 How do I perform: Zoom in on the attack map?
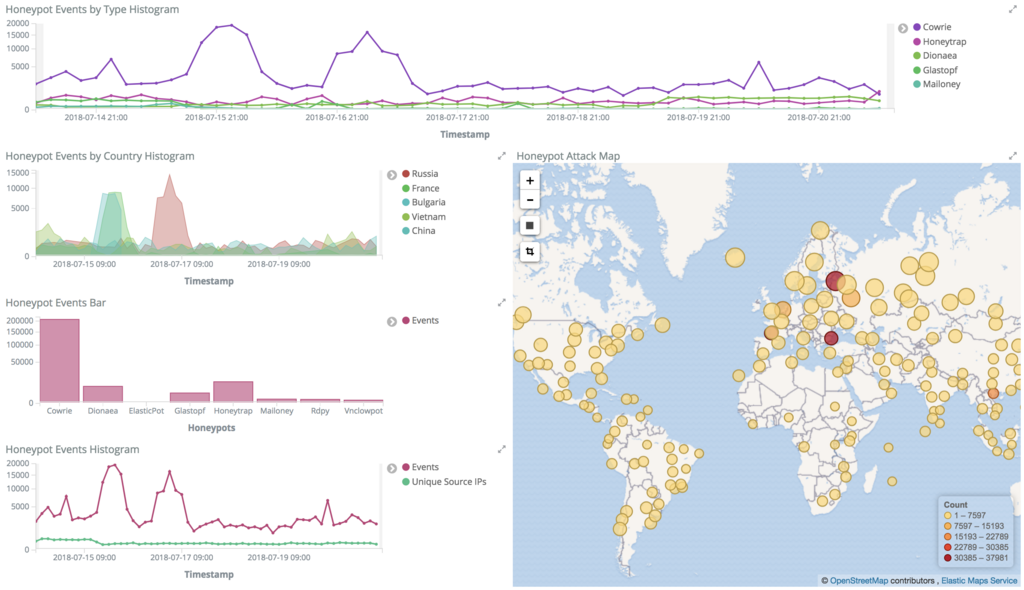click(x=530, y=181)
